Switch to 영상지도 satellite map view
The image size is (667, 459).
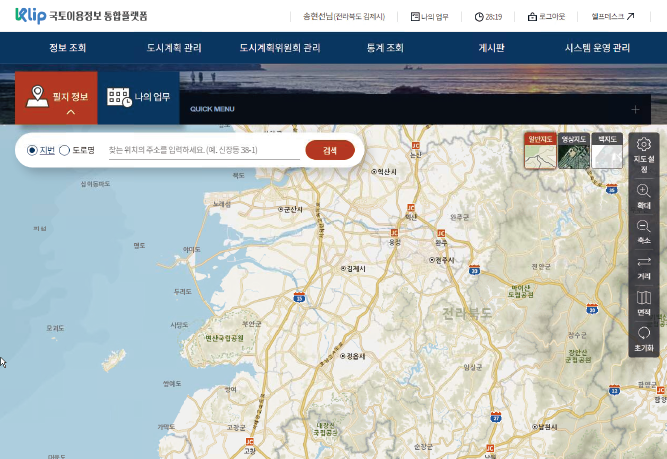[x=573, y=151]
